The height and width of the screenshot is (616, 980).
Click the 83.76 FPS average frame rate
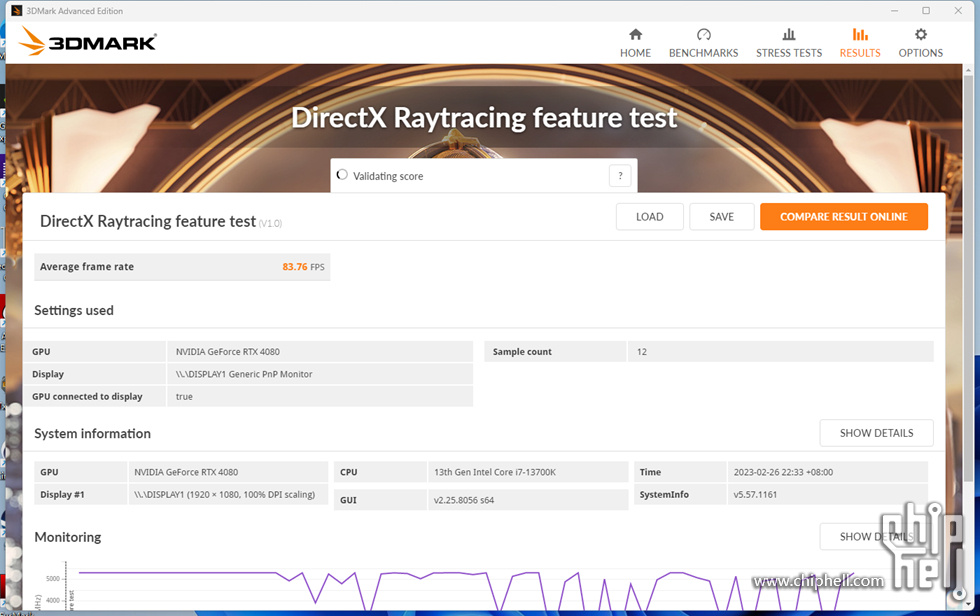(x=303, y=267)
